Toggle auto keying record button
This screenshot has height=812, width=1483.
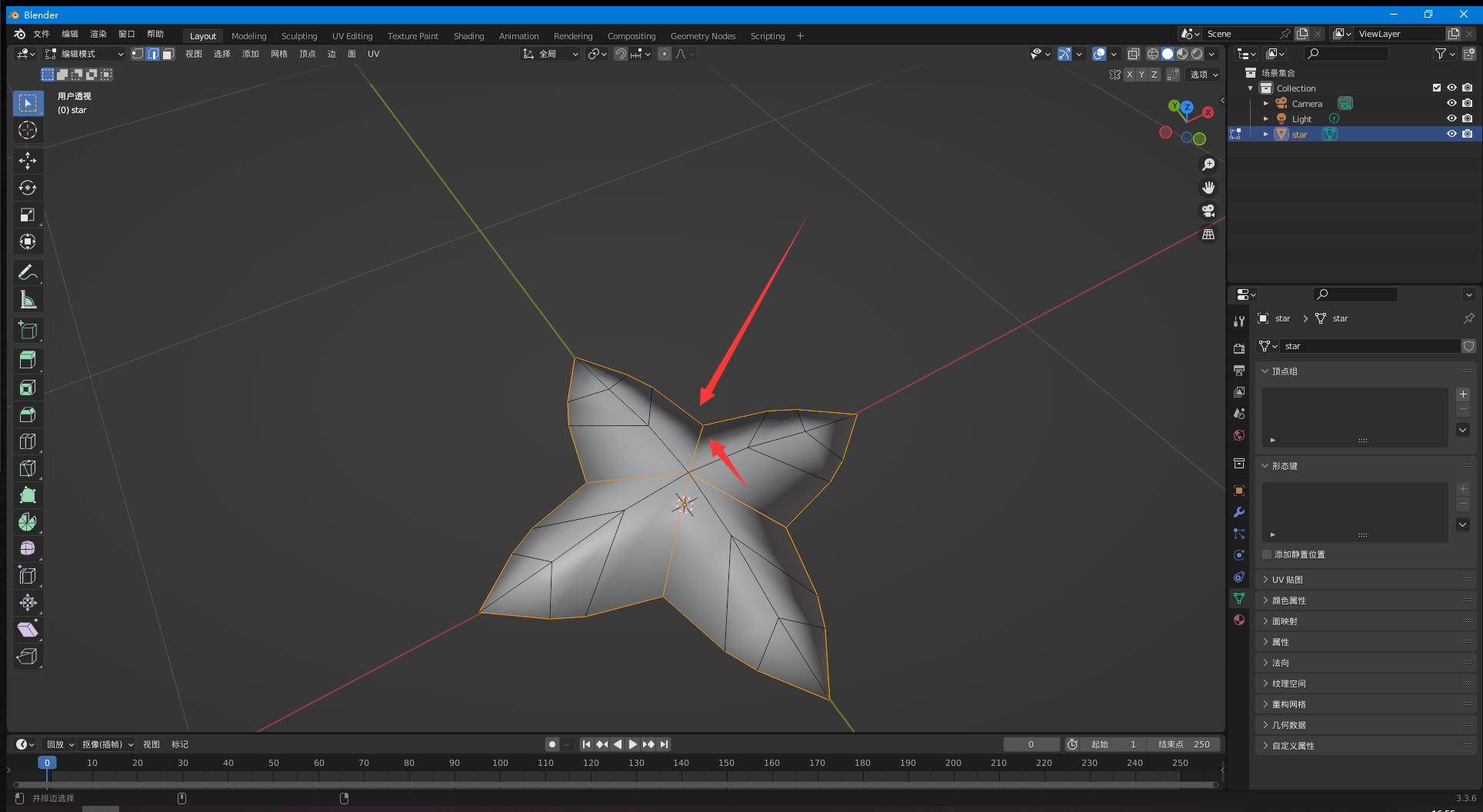552,744
